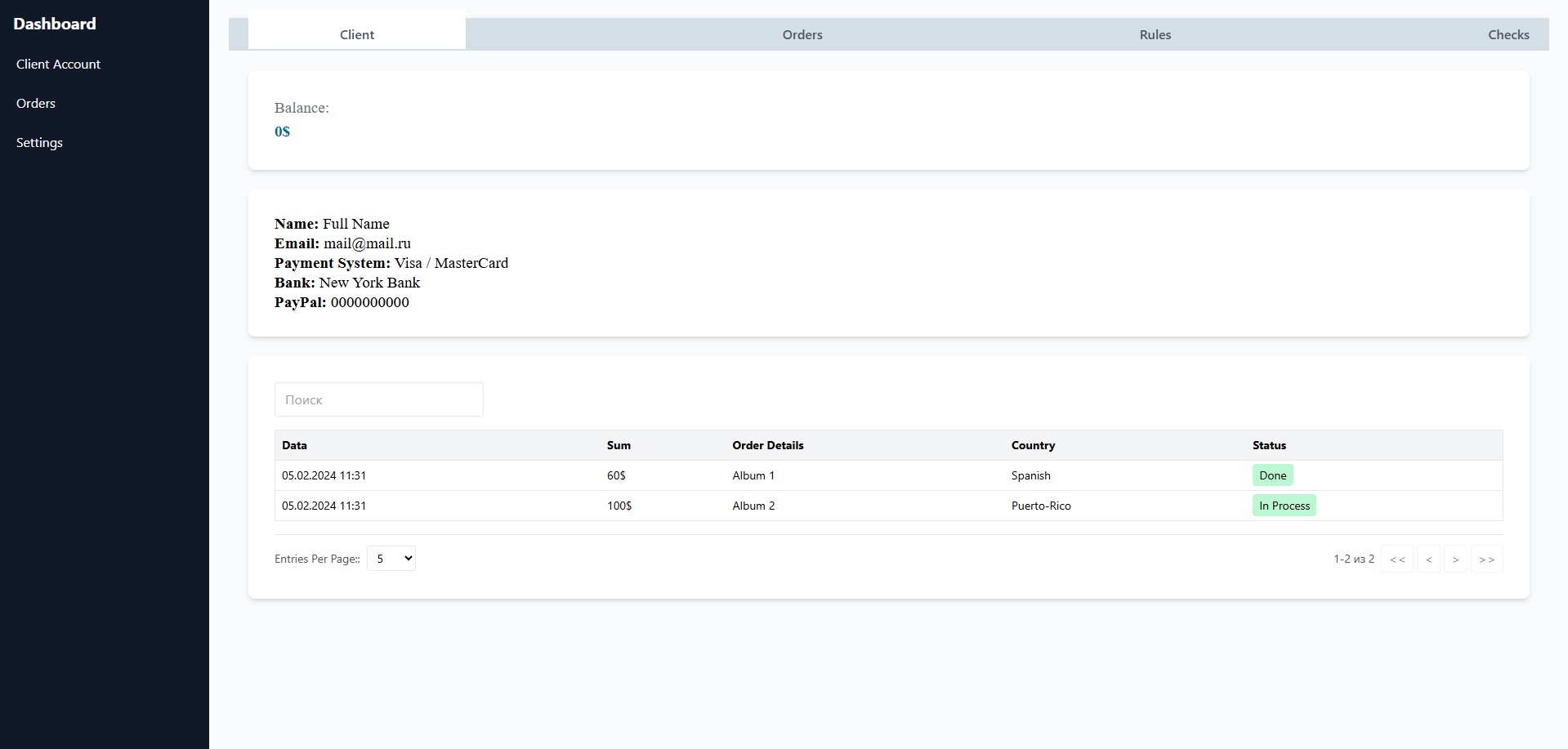Open the Entries Per Page dropdown
This screenshot has width=1568, height=749.
pyautogui.click(x=391, y=559)
